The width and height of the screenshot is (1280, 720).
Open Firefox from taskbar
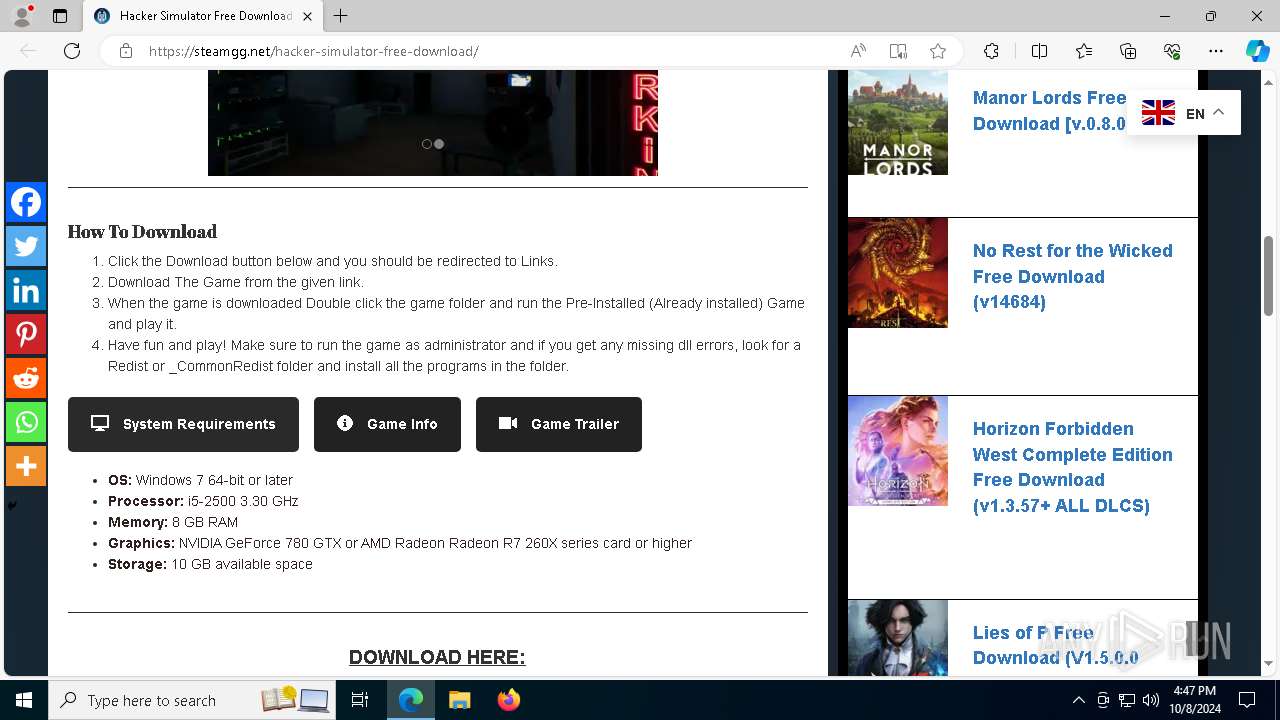[508, 700]
